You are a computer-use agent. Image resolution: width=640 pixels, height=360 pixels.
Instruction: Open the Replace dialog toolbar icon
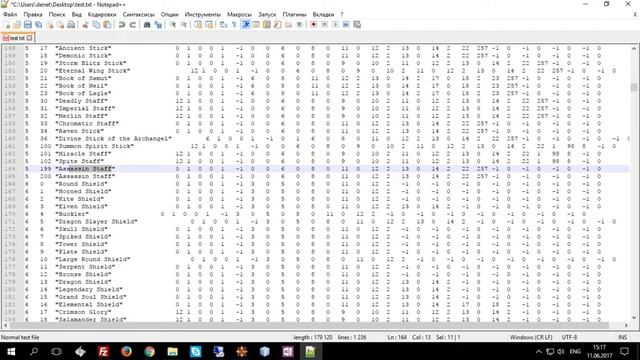click(x=158, y=25)
